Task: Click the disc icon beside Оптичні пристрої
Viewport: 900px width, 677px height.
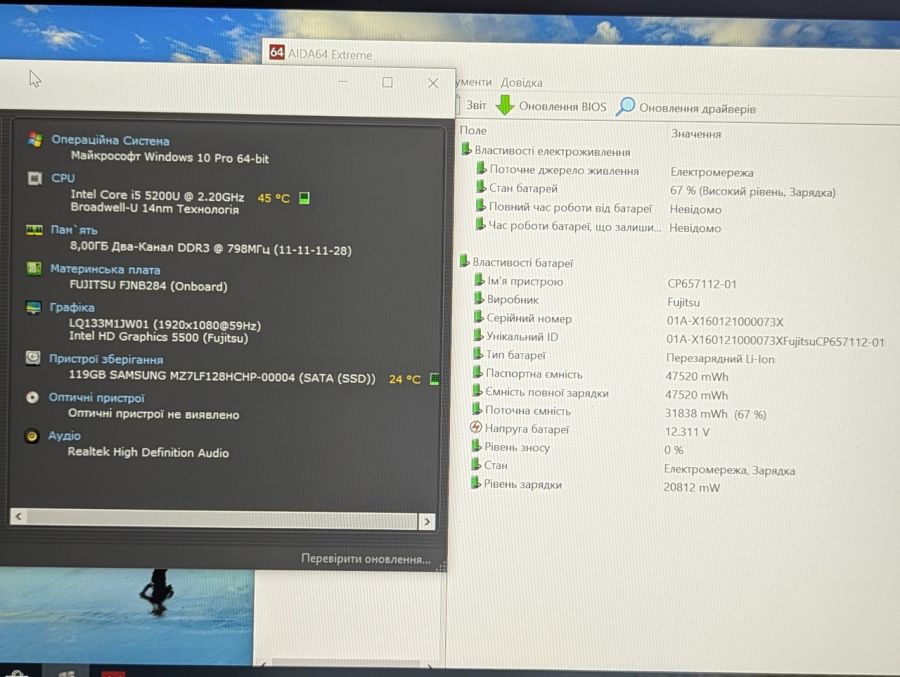Action: 33,397
